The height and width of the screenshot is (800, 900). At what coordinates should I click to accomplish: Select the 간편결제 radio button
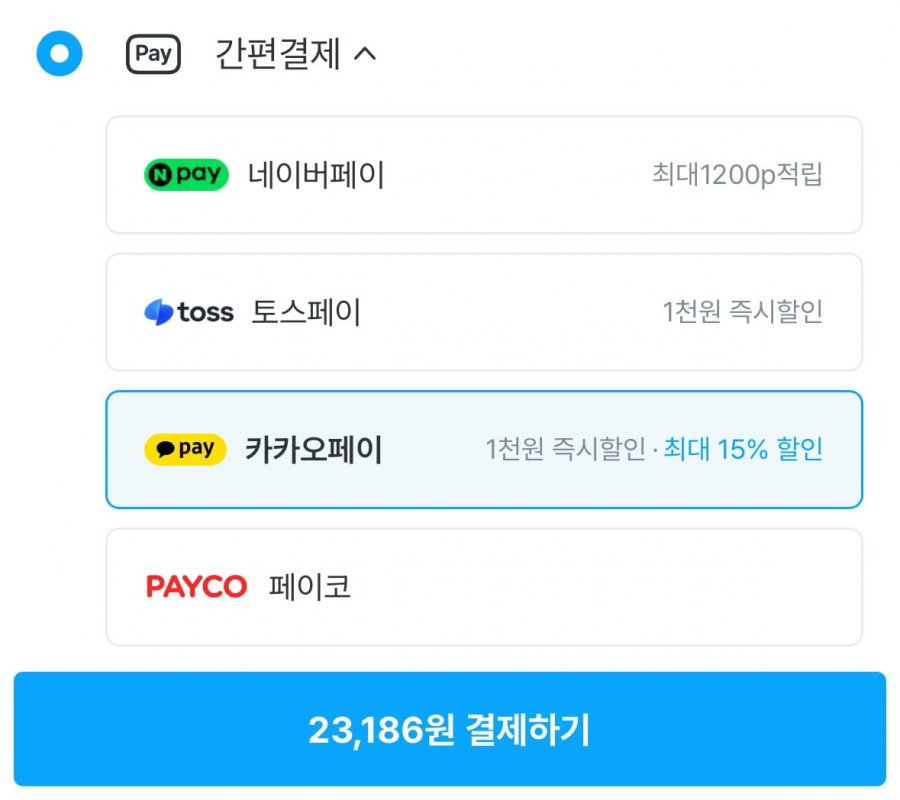[59, 53]
